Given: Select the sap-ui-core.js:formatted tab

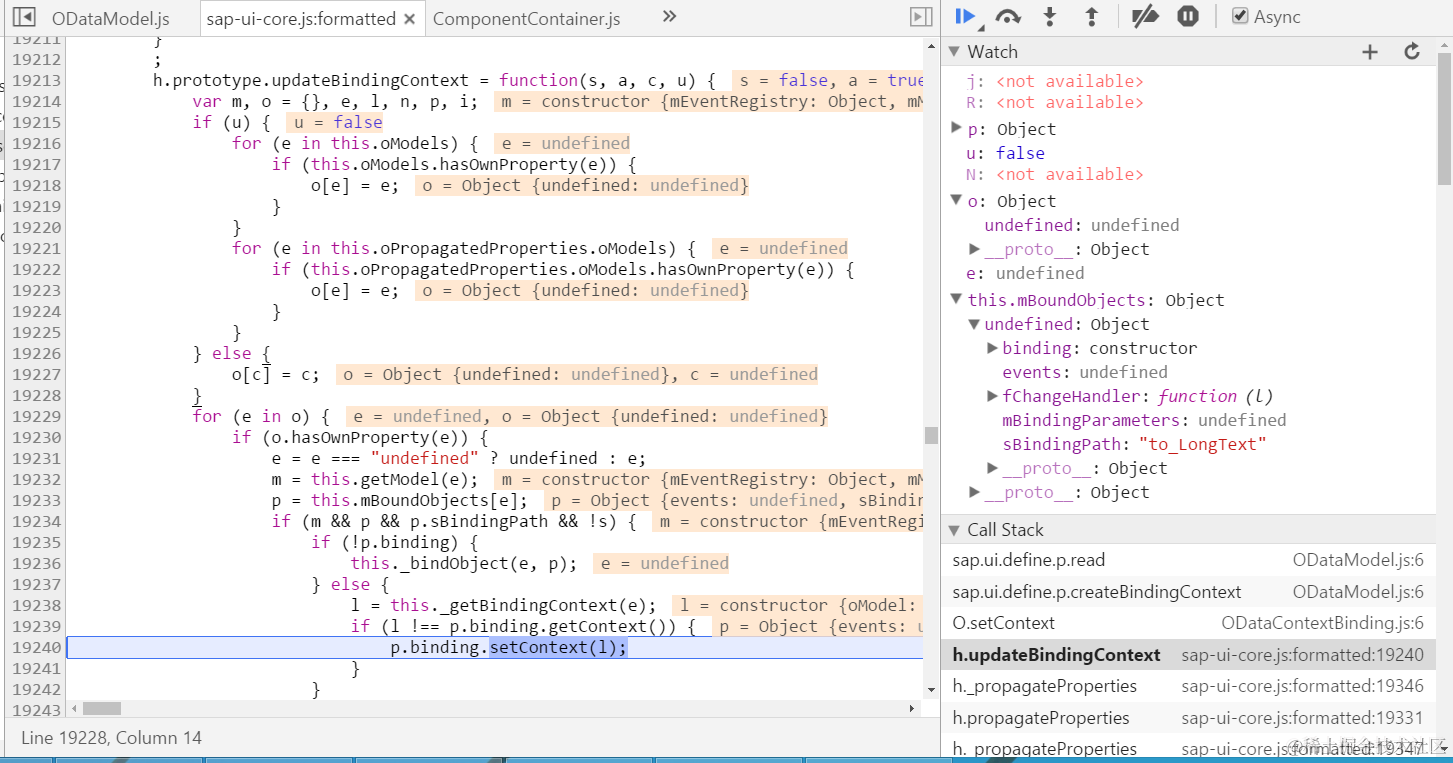Looking at the screenshot, I should [300, 19].
